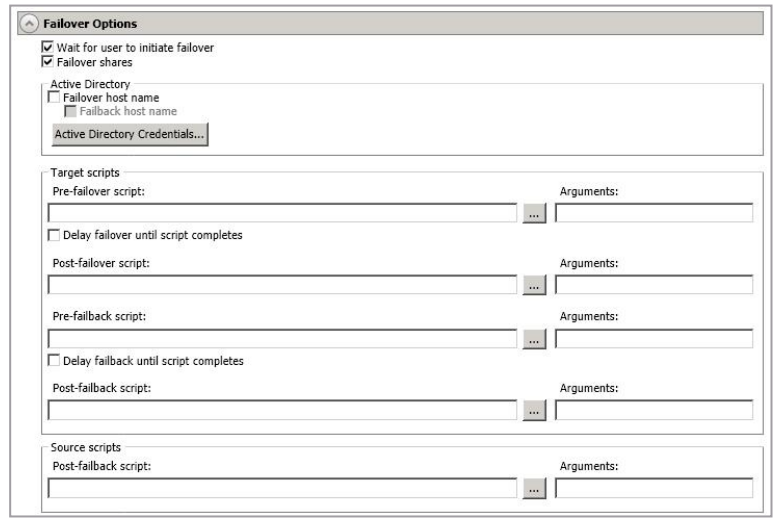776x522 pixels.
Task: Uncheck the Failover shares checkbox
Action: click(47, 60)
